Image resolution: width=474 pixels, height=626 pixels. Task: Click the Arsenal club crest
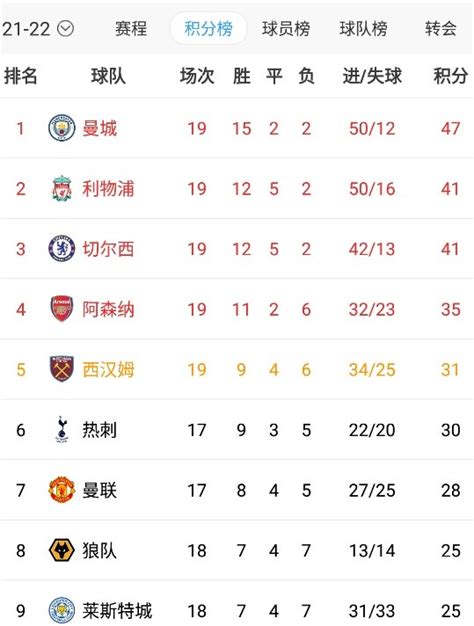pyautogui.click(x=61, y=309)
